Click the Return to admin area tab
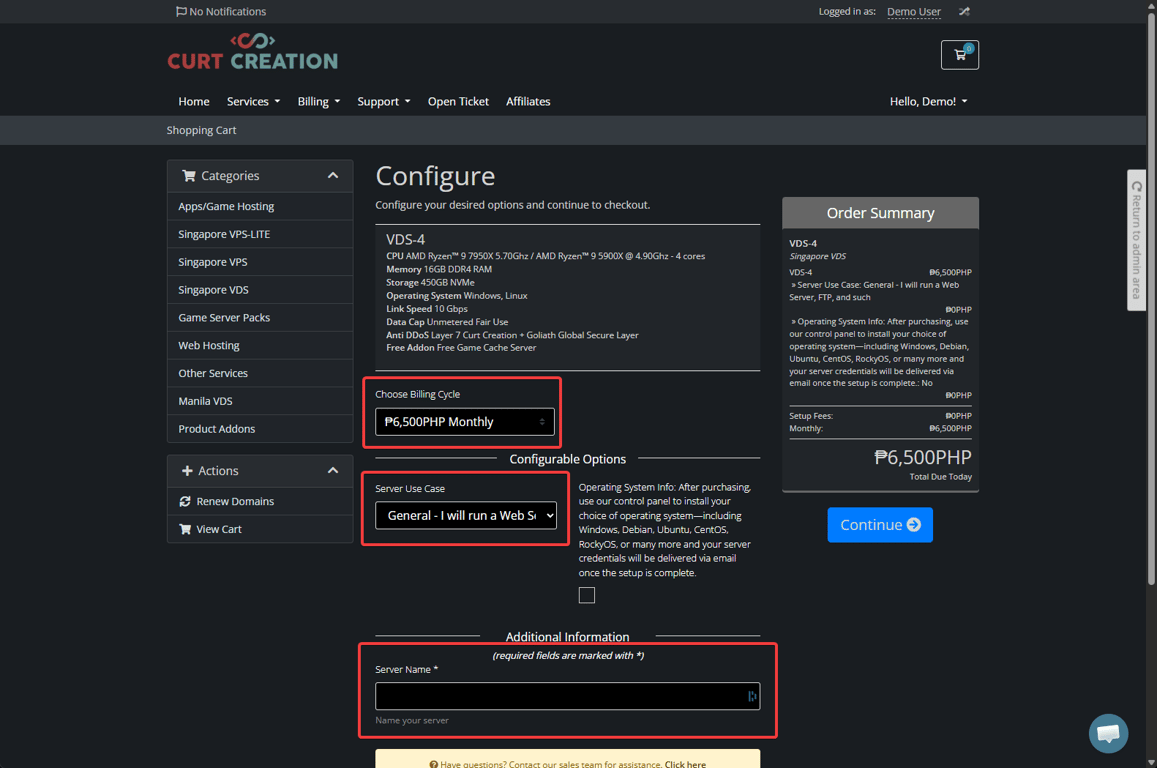Image resolution: width=1157 pixels, height=768 pixels. pos(1136,240)
